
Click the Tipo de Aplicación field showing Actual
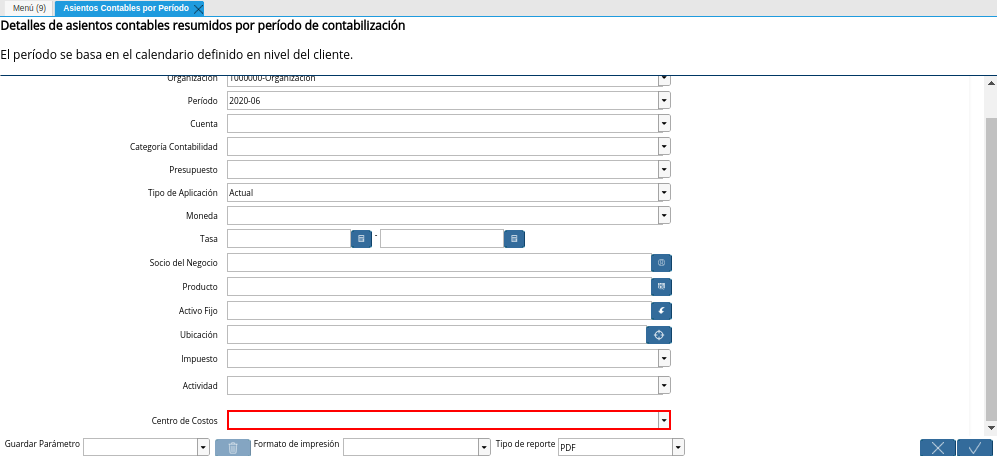tap(443, 192)
